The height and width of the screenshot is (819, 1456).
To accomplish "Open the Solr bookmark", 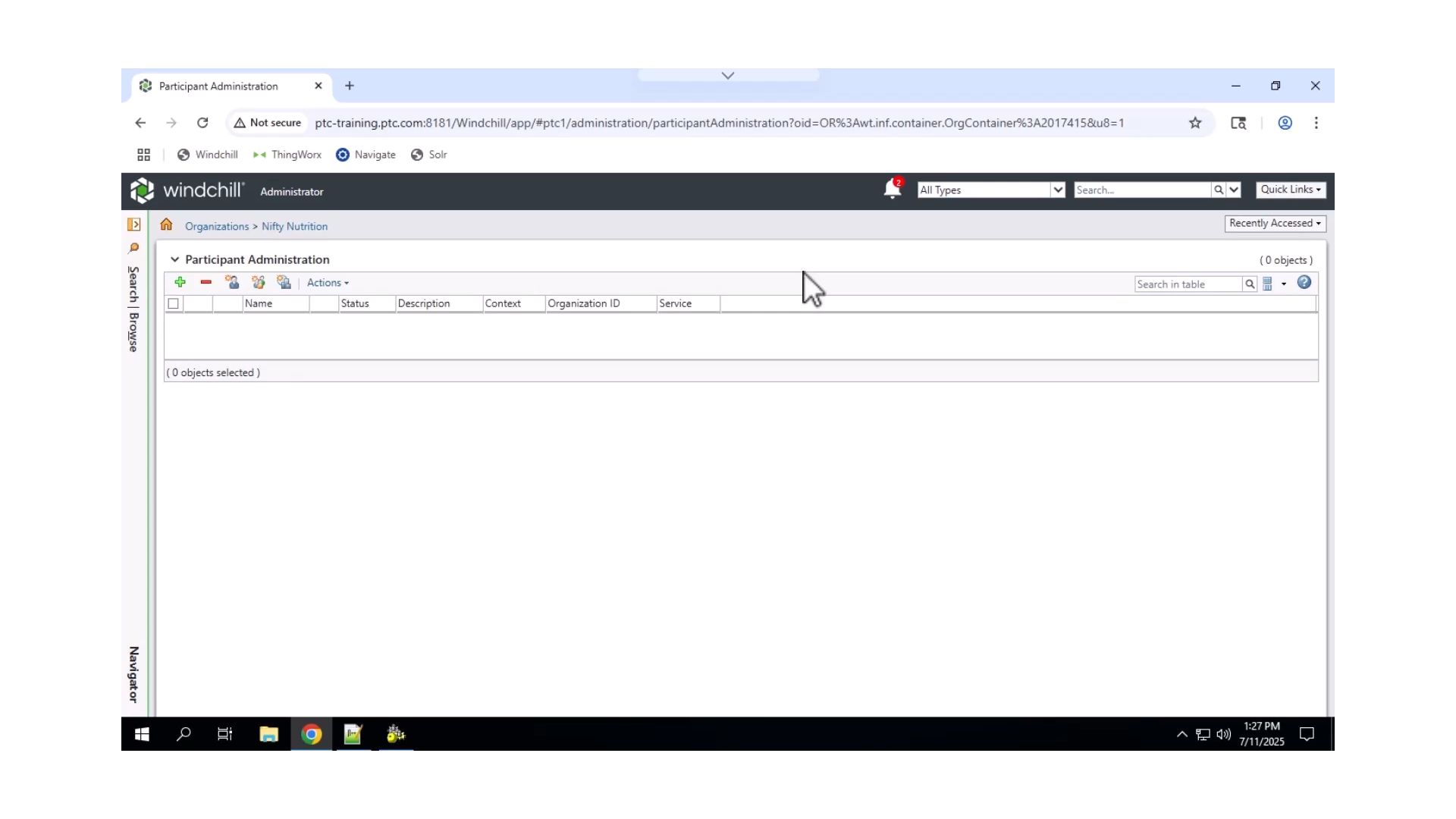I will coord(429,155).
